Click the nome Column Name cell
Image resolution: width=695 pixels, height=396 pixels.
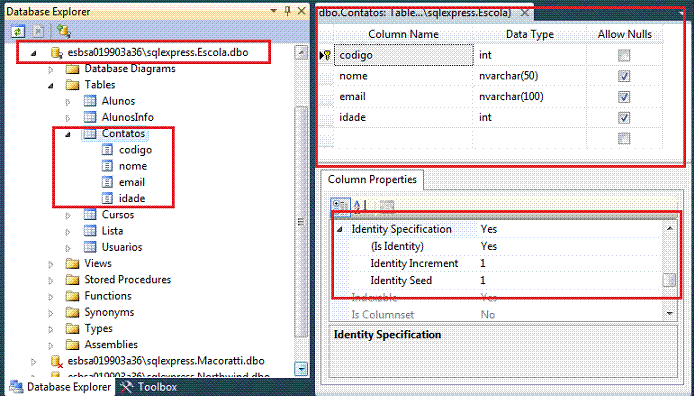click(403, 76)
